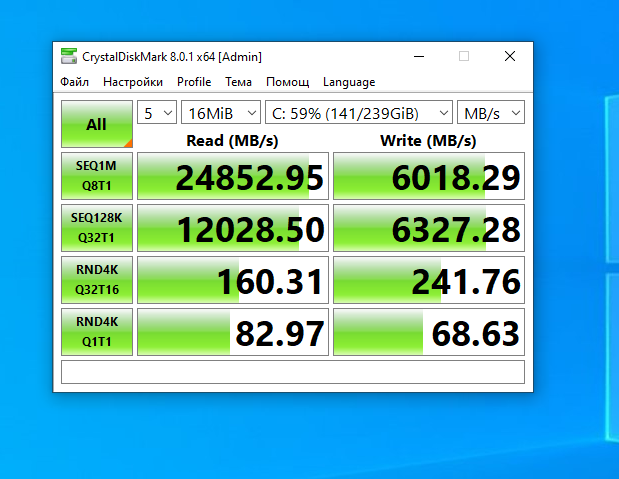Run the RND4K Q32T16 test

(x=97, y=280)
